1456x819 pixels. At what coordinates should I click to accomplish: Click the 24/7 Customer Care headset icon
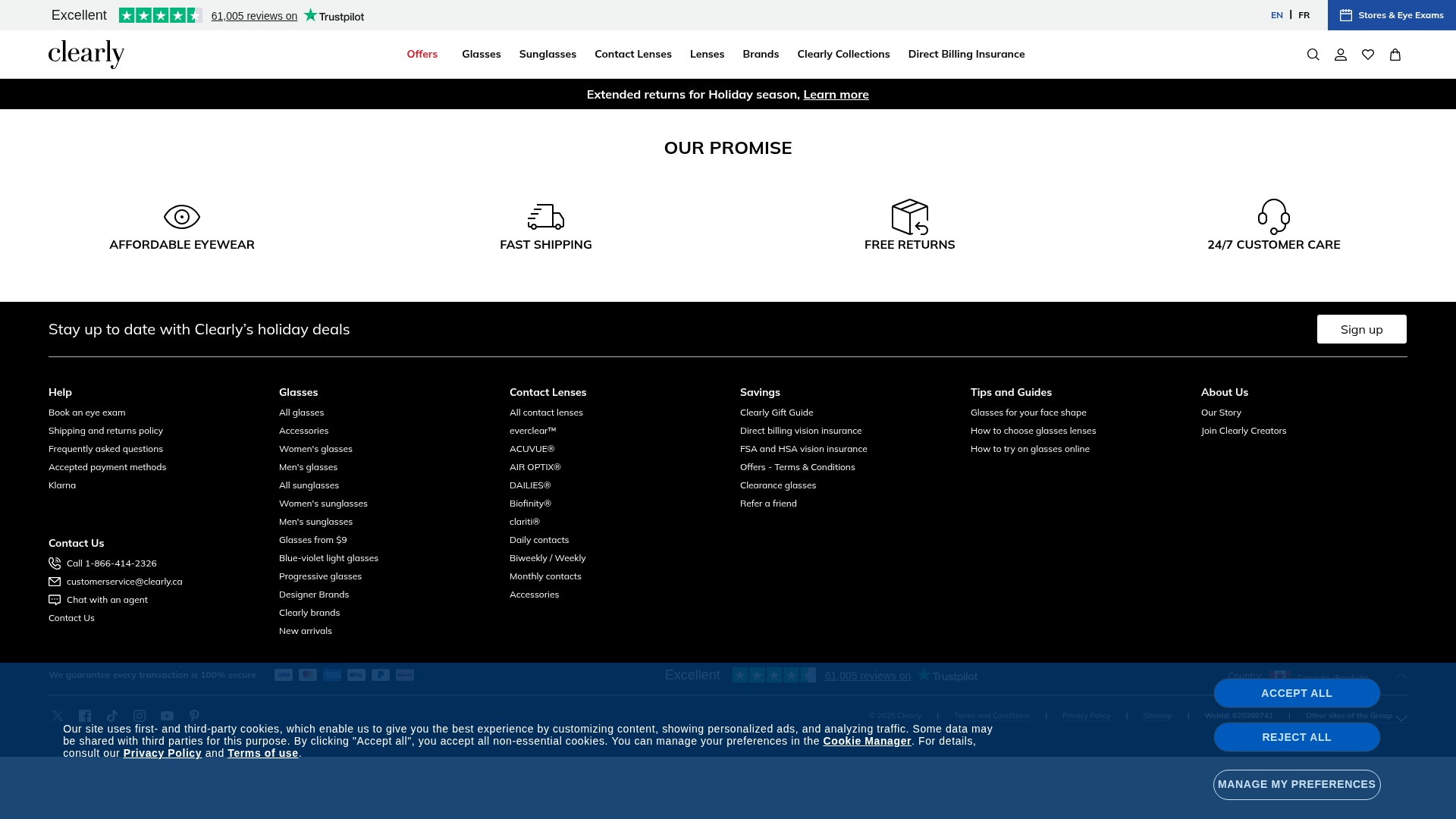click(x=1274, y=217)
